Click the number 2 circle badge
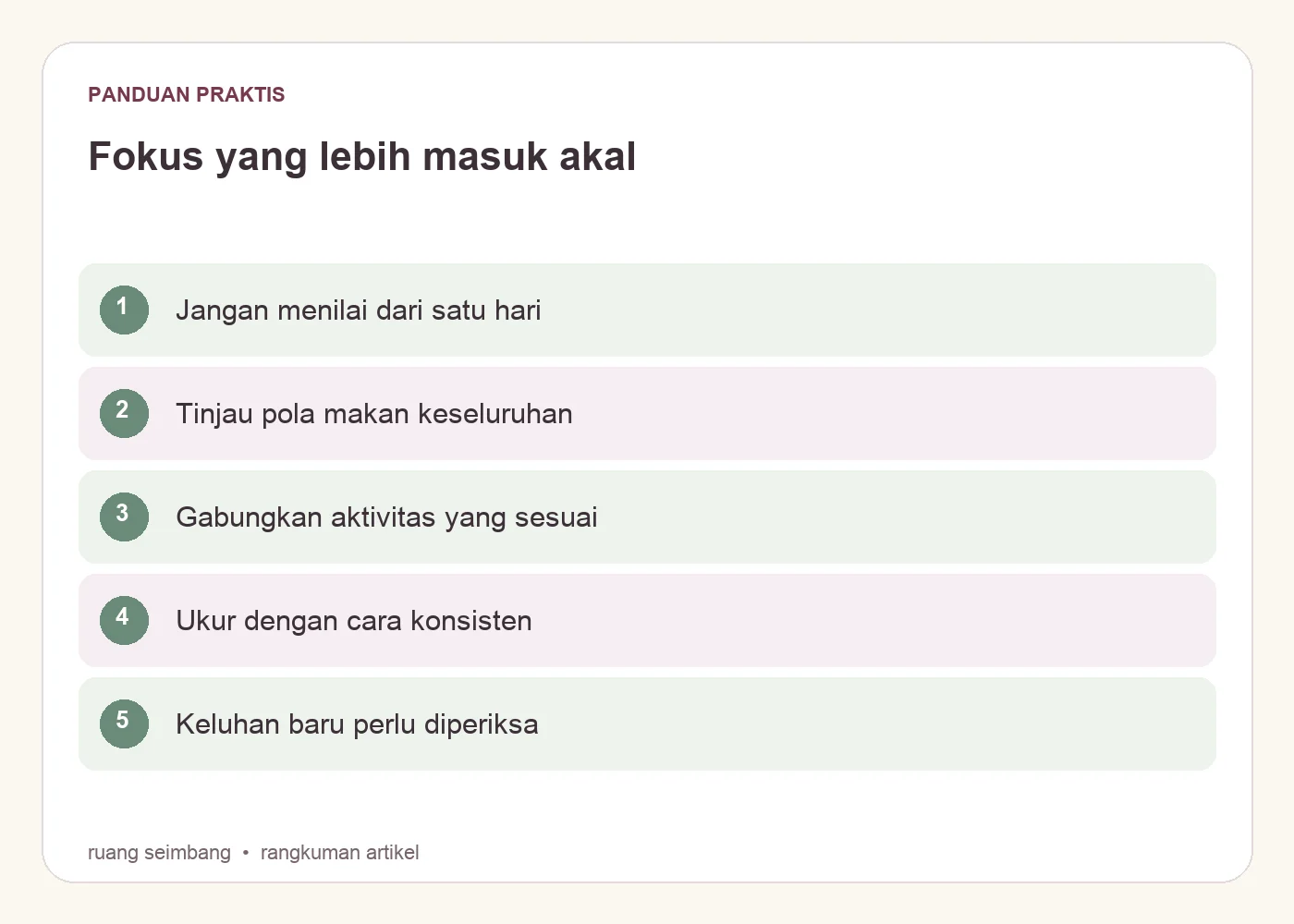 click(x=124, y=413)
